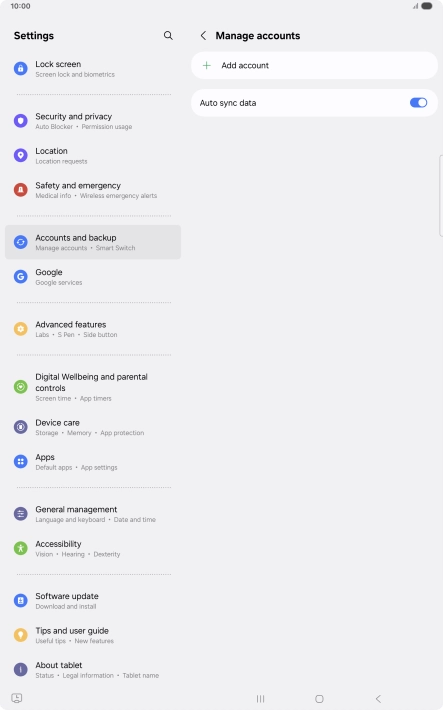443x710 pixels.
Task: Toggle Auto sync data switch
Action: (419, 103)
